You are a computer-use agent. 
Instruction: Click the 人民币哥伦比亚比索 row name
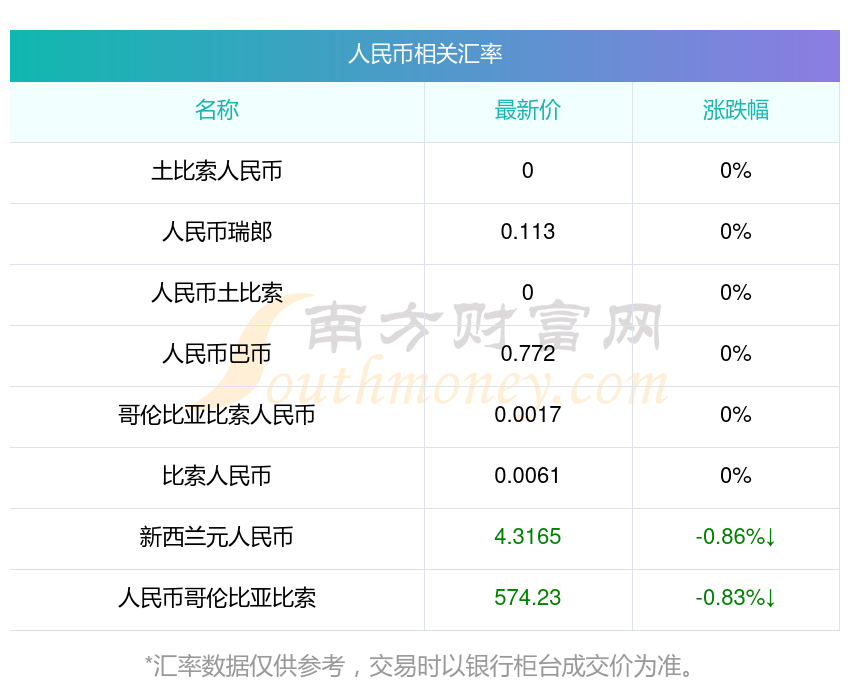click(217, 598)
